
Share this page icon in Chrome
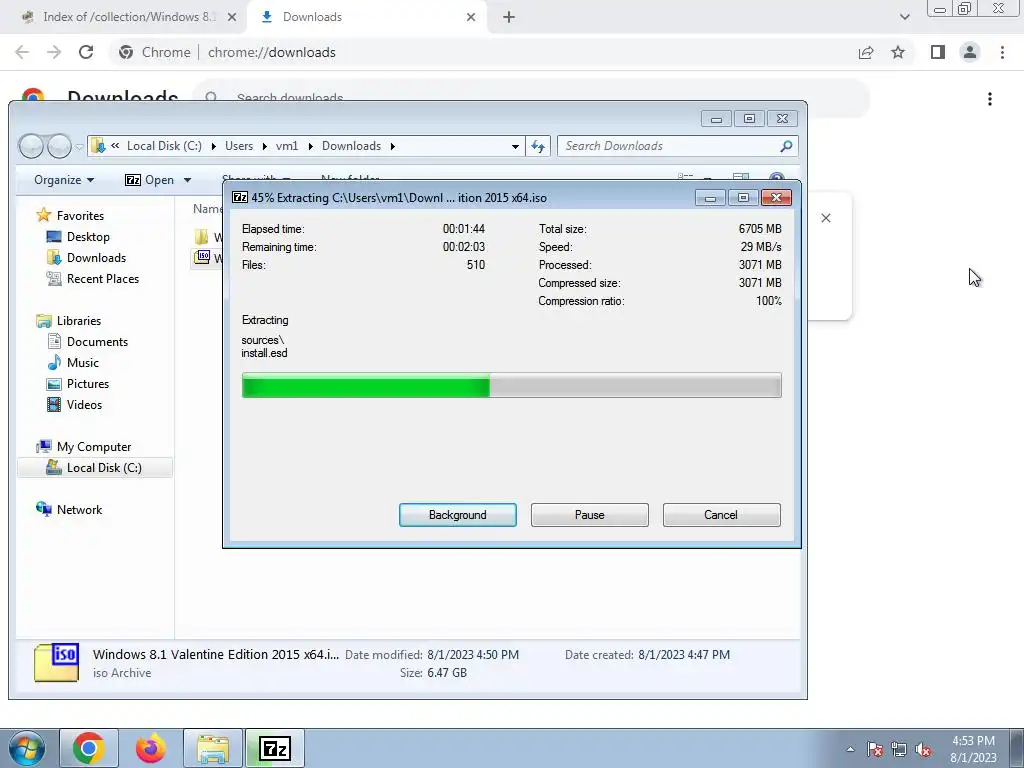click(x=866, y=52)
